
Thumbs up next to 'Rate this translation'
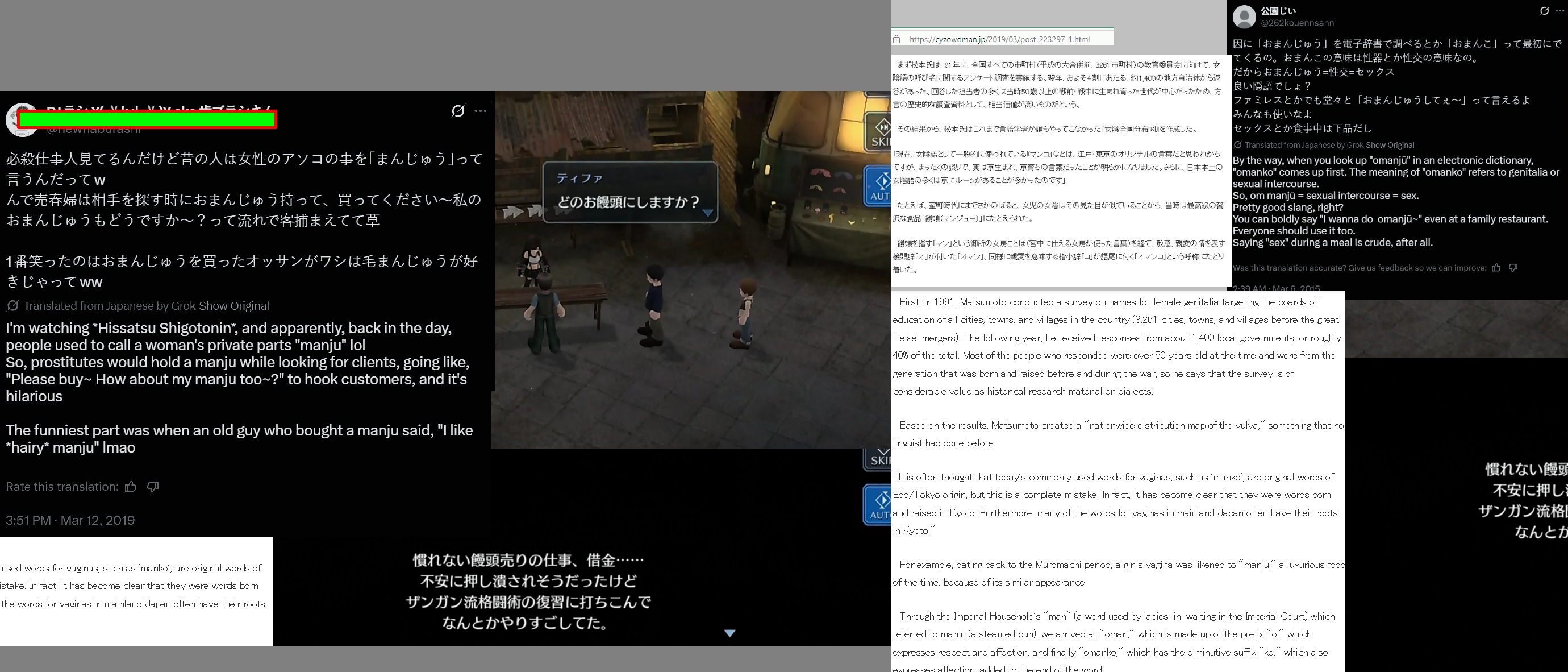[130, 486]
